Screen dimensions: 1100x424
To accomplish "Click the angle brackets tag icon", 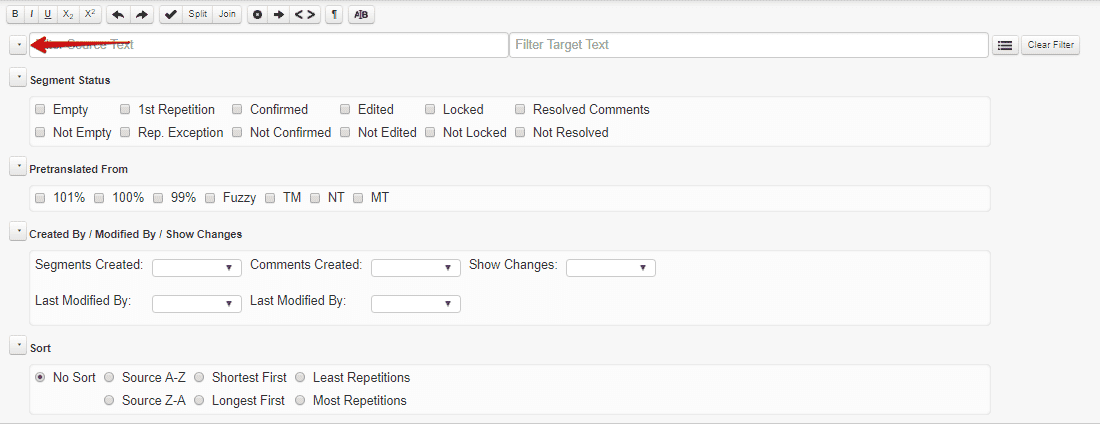I will pos(304,15).
